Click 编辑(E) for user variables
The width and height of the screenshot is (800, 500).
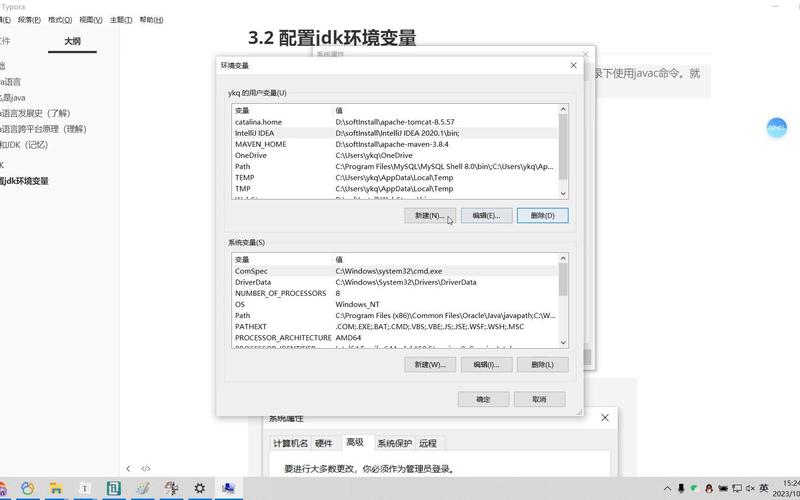pyautogui.click(x=486, y=215)
